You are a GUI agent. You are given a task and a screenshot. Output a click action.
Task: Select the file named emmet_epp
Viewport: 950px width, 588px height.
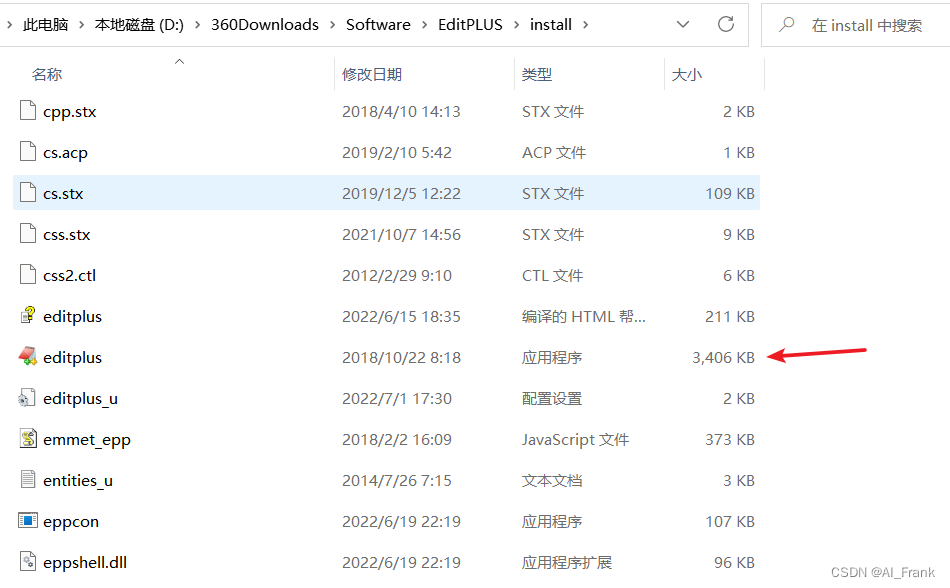coord(87,440)
